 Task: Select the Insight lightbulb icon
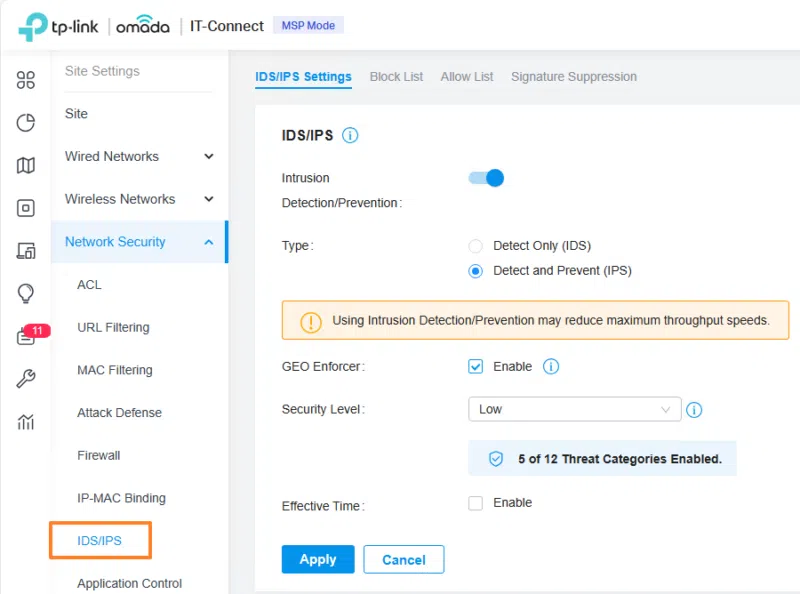pos(26,294)
